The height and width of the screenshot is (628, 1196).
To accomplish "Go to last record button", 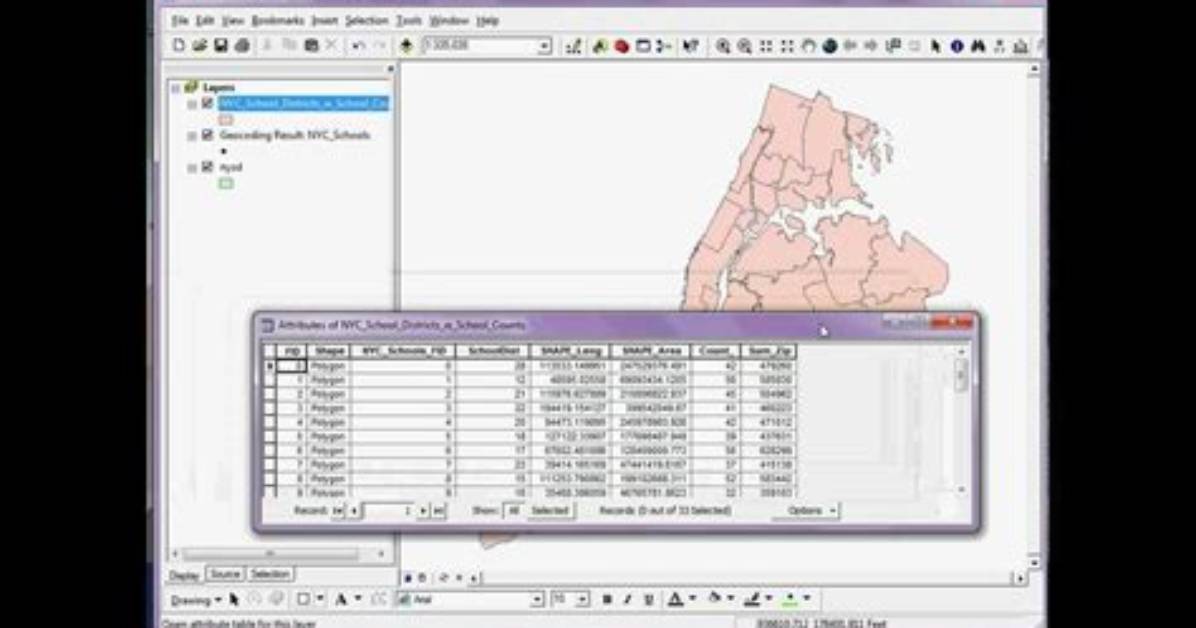I will 439,510.
